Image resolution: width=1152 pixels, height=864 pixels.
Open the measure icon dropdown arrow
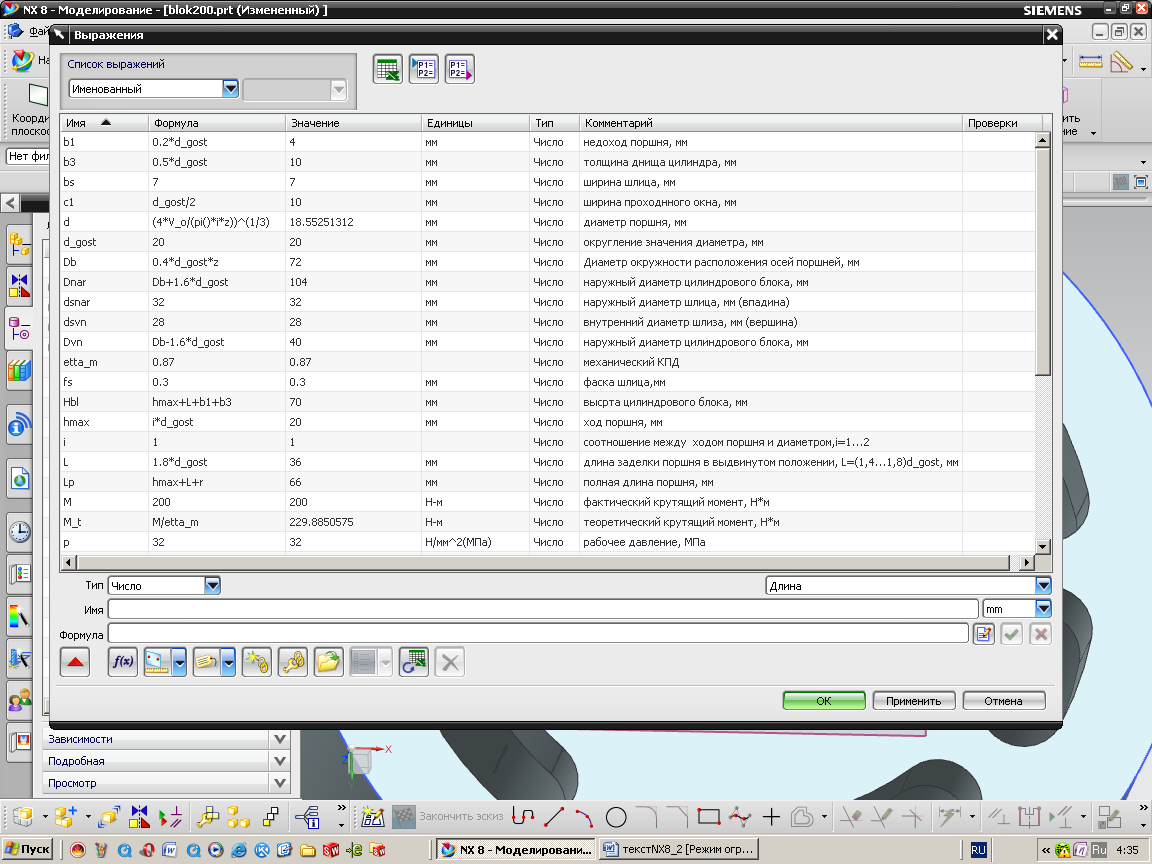coord(180,662)
